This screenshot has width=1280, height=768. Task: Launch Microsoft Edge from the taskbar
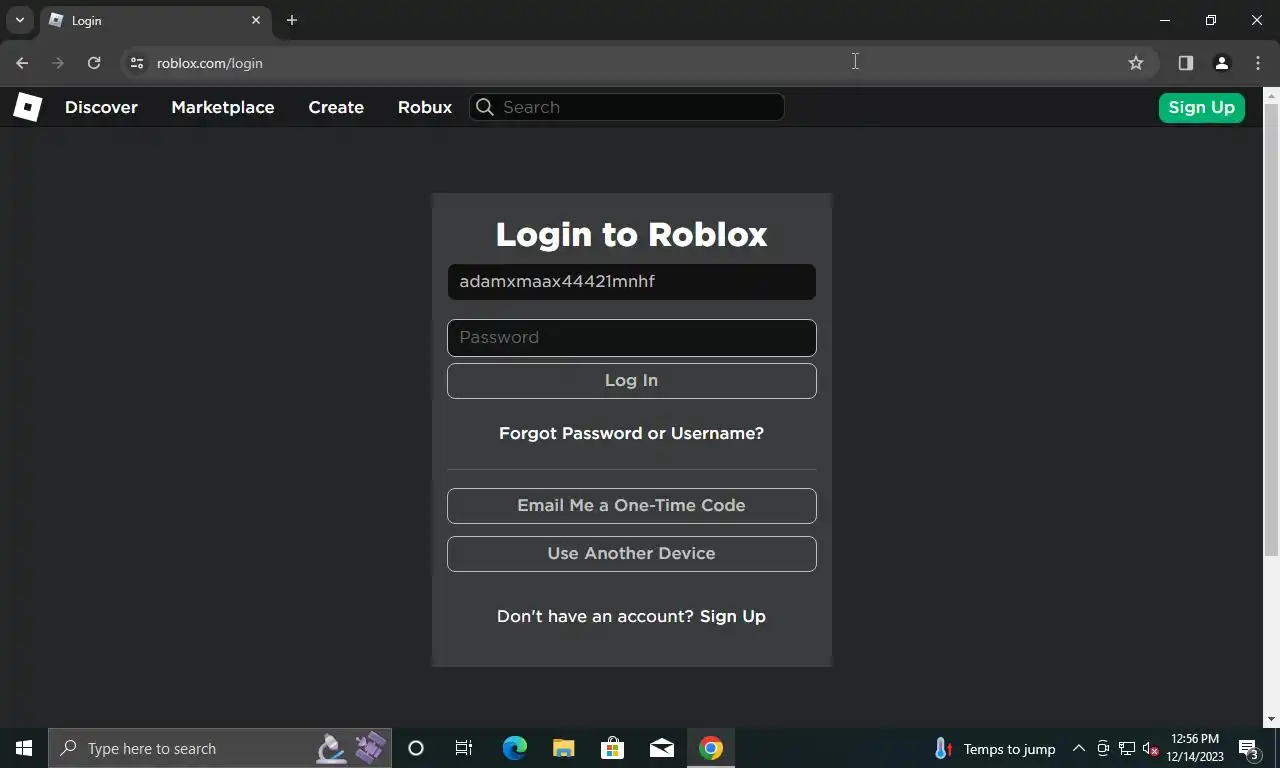(x=514, y=748)
